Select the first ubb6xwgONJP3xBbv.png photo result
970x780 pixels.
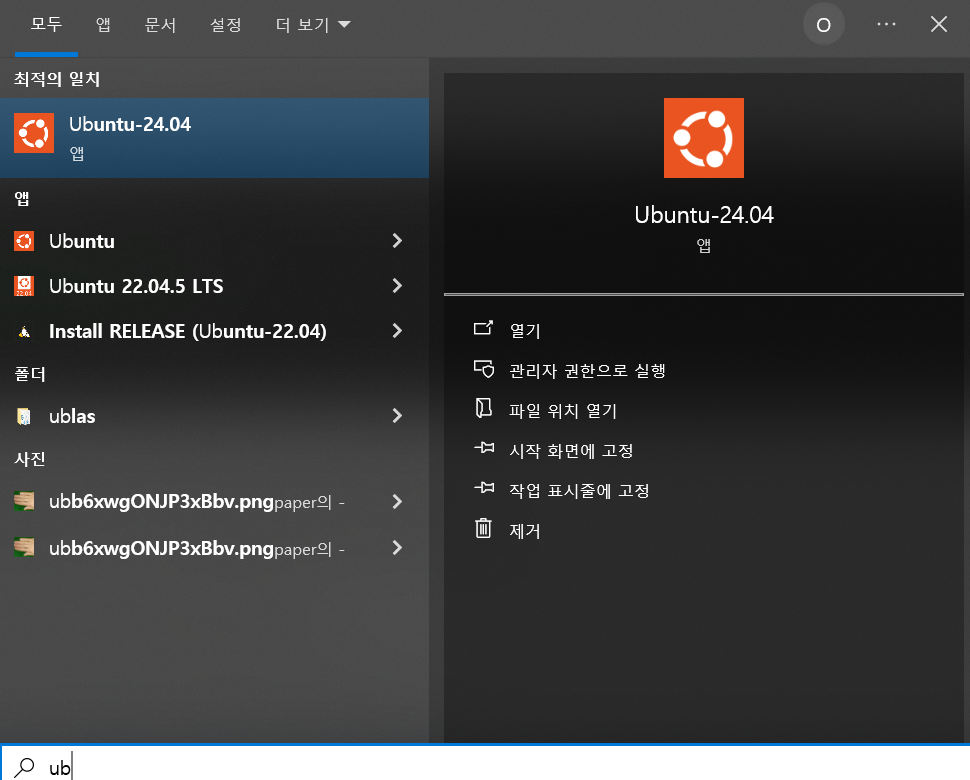click(x=214, y=502)
